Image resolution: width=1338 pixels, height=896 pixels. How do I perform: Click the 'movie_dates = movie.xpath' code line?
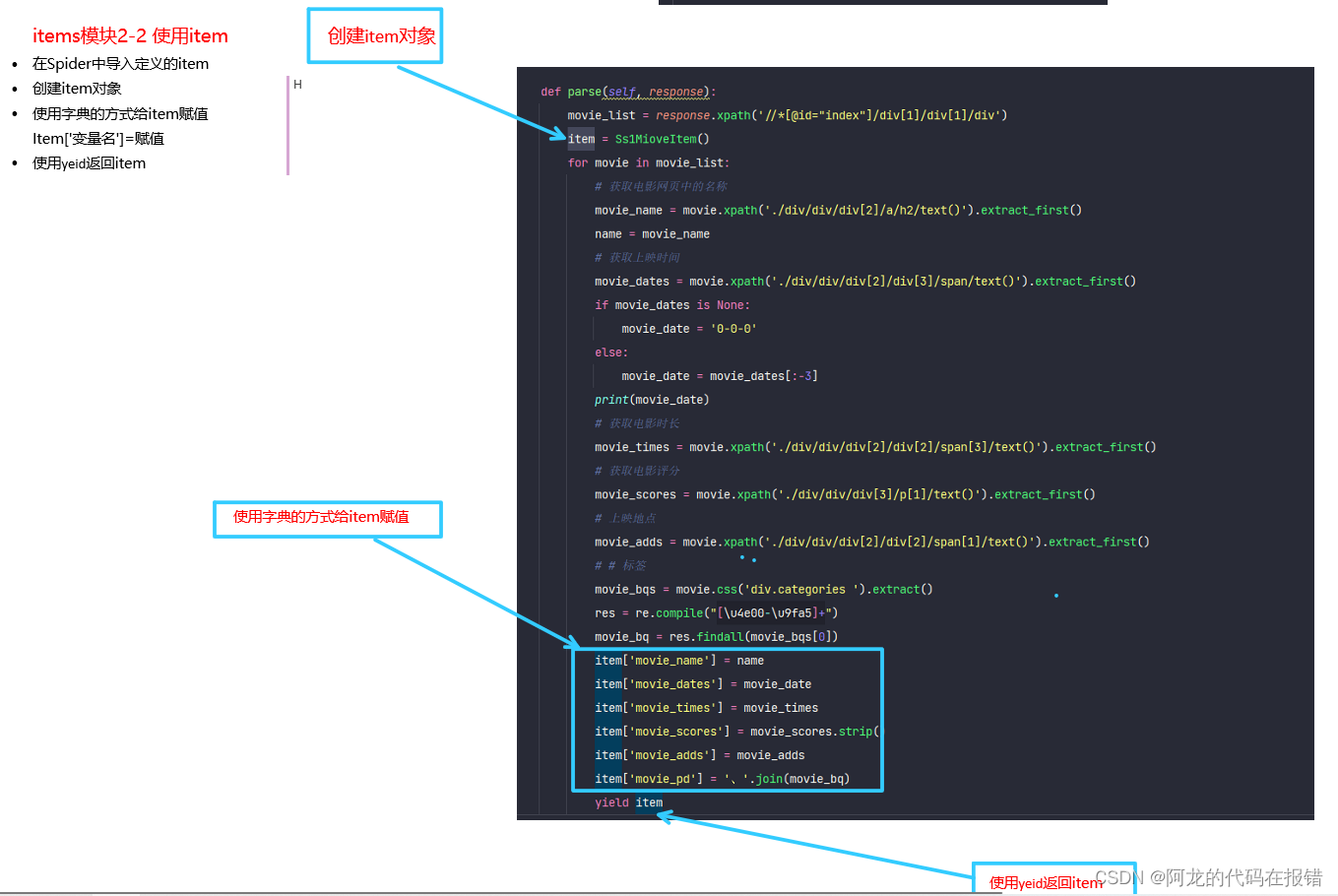pyautogui.click(x=865, y=281)
